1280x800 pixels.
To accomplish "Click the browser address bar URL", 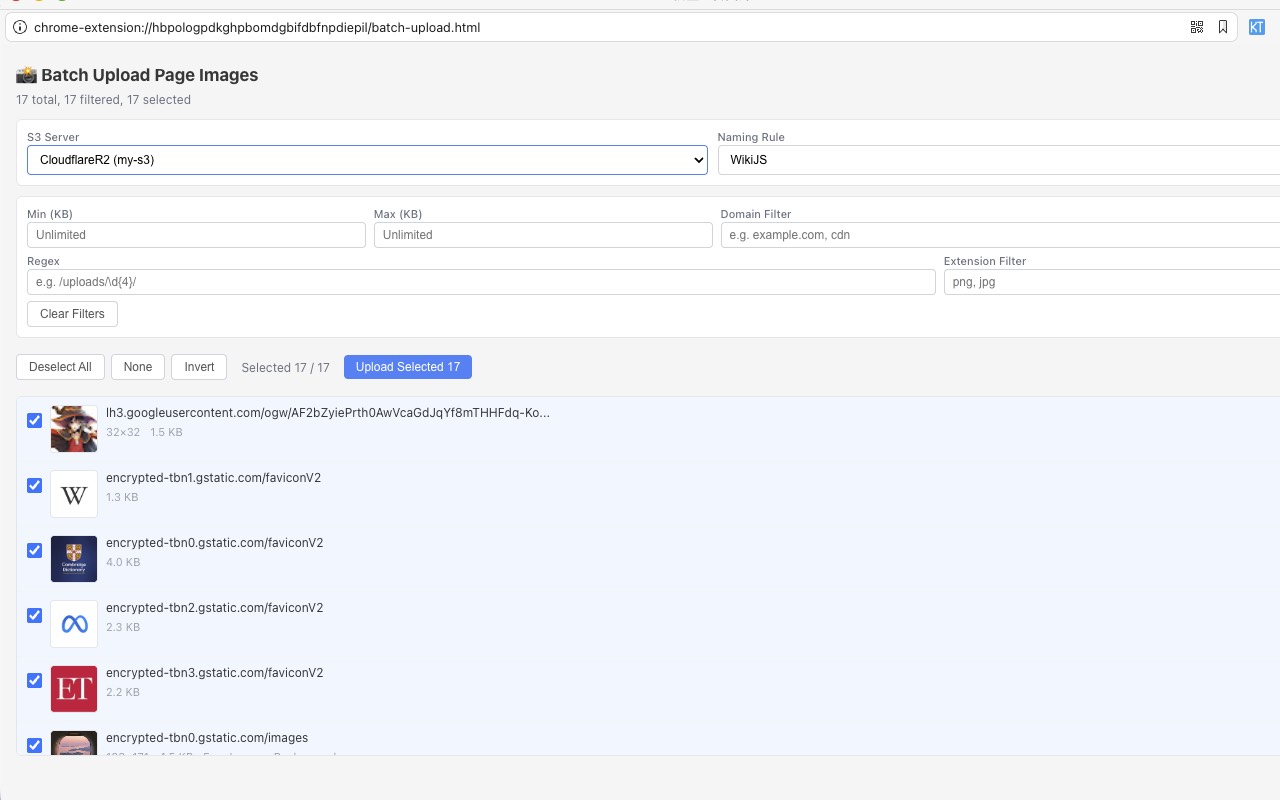I will (257, 27).
